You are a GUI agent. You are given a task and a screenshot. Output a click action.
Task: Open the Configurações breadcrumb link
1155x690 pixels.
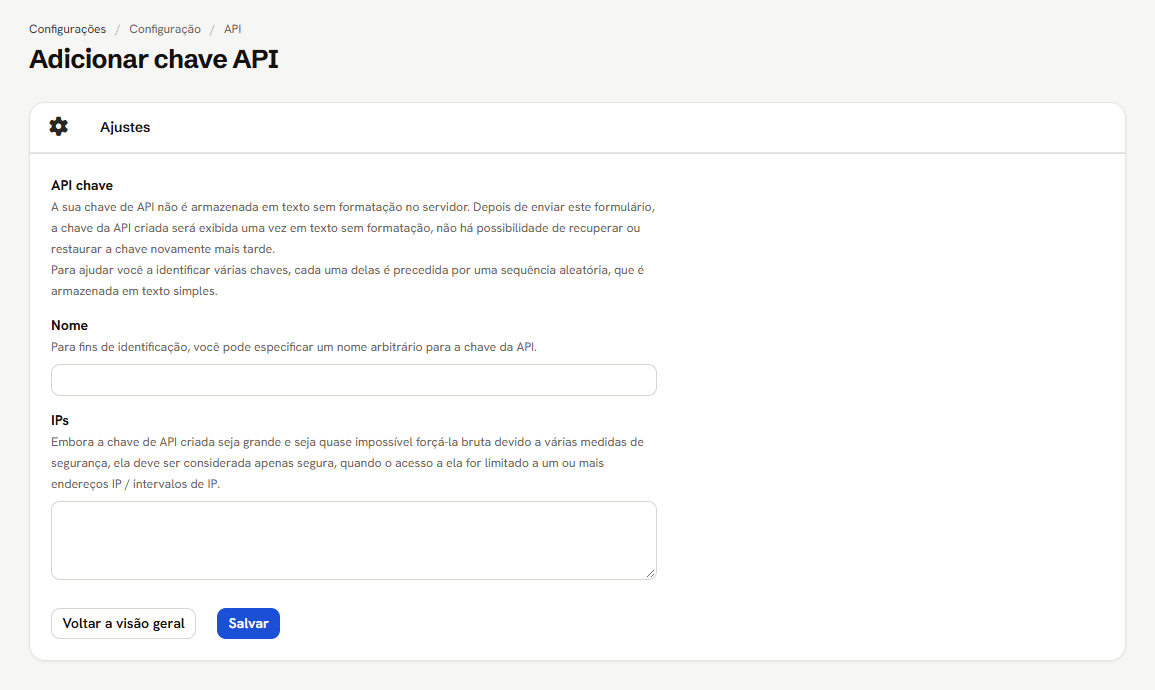(67, 29)
